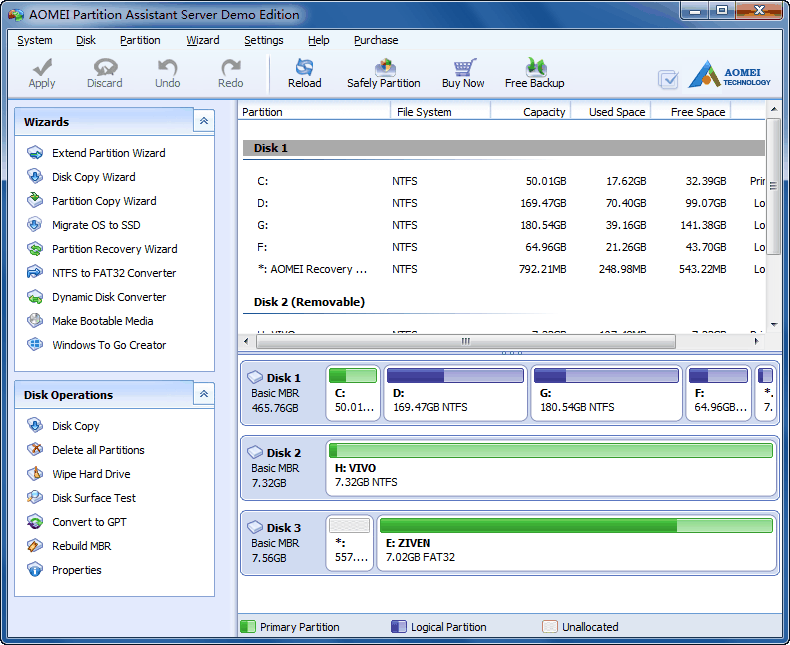Launch the Extend Partition Wizard
This screenshot has width=790, height=645.
[108, 153]
